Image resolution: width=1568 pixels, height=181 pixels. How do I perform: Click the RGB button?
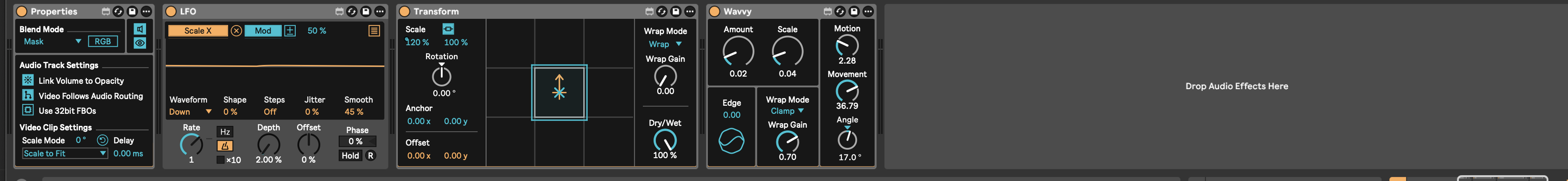[x=103, y=41]
